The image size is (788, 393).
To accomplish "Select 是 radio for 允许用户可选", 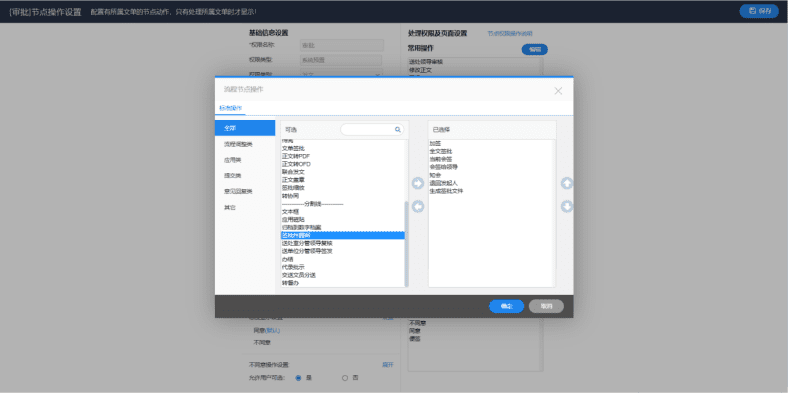I will click(x=298, y=378).
